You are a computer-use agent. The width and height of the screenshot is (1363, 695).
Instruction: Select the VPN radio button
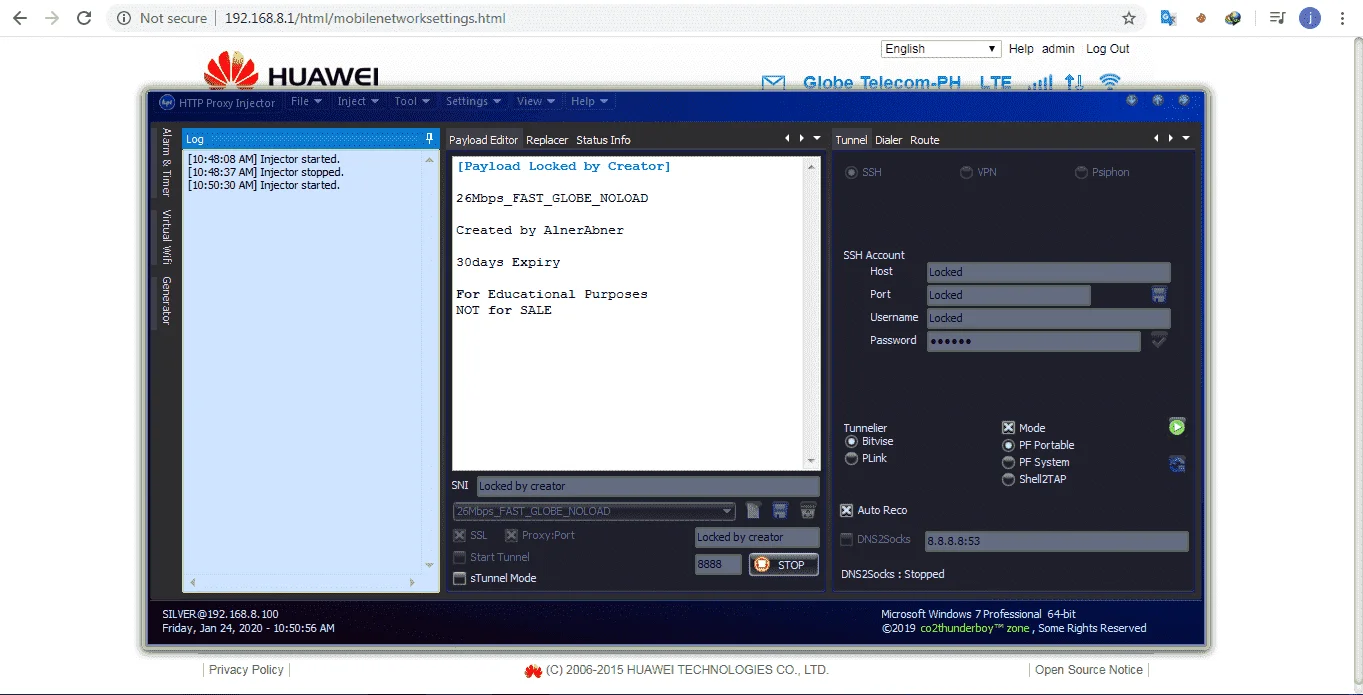(x=966, y=173)
